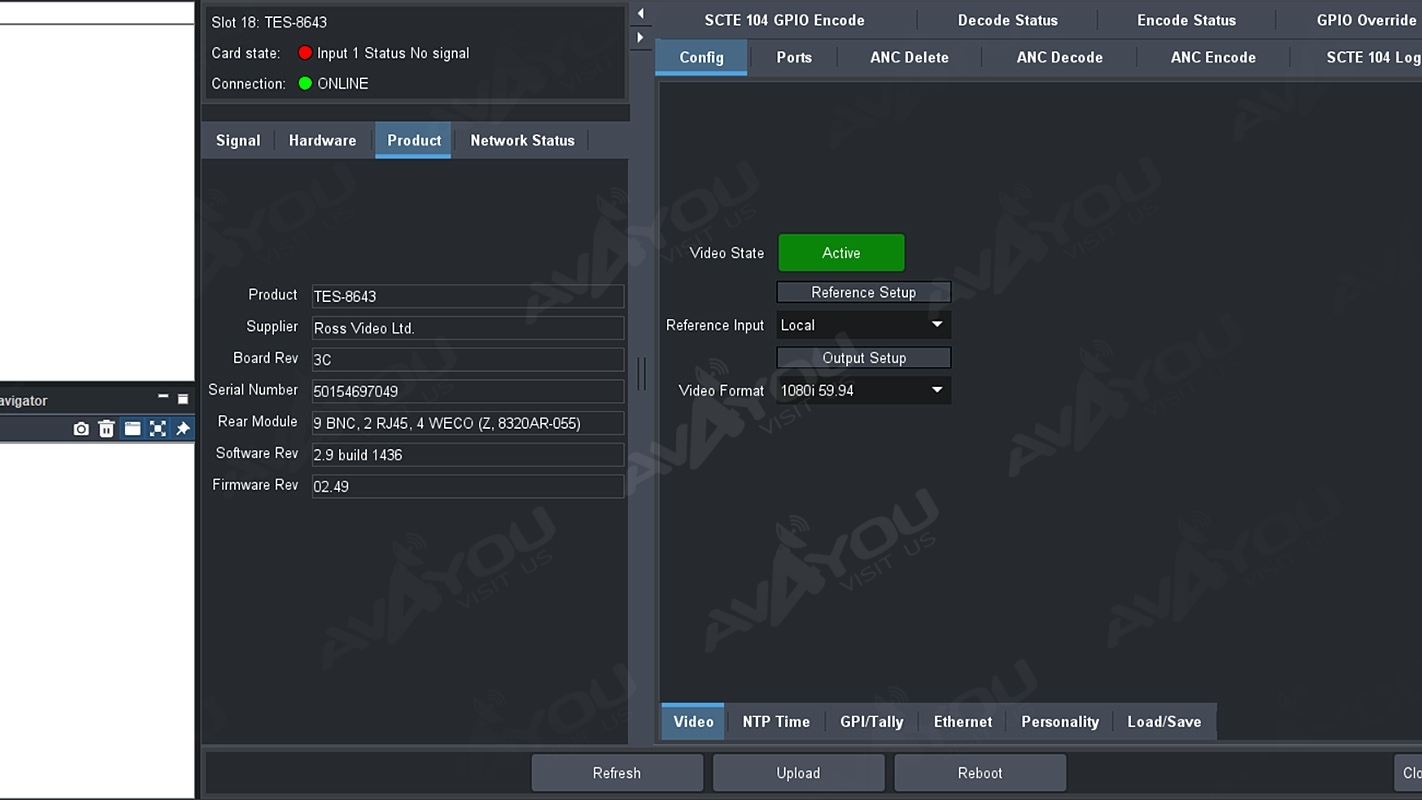Switch to the Ports tab

(794, 57)
